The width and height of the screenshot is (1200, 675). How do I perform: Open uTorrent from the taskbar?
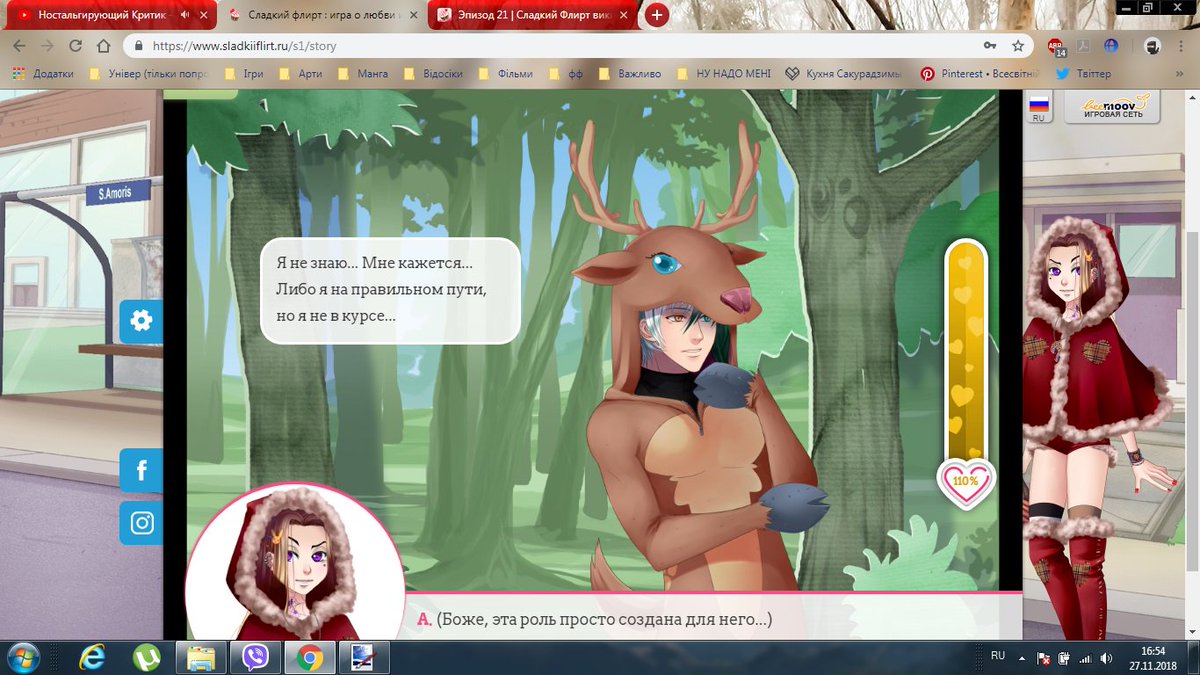pyautogui.click(x=147, y=657)
